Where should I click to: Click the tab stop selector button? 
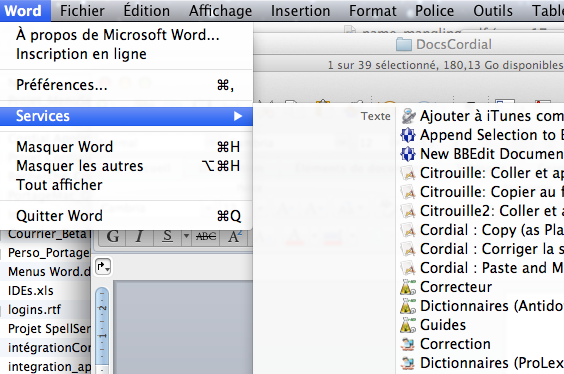(103, 267)
